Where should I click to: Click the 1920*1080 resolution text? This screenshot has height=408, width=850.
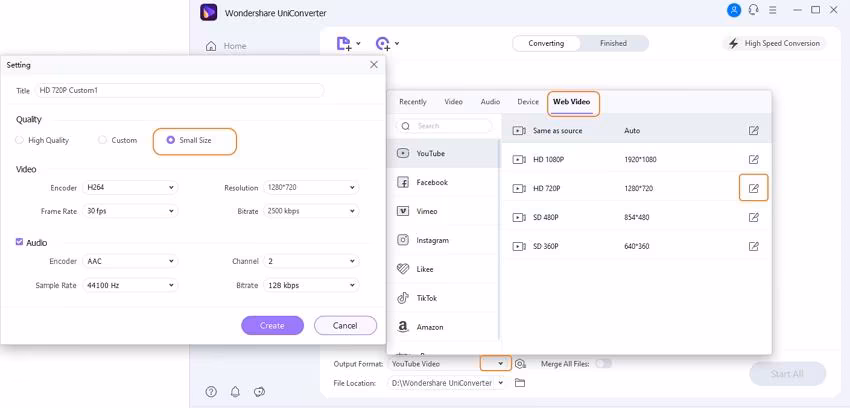(x=640, y=160)
